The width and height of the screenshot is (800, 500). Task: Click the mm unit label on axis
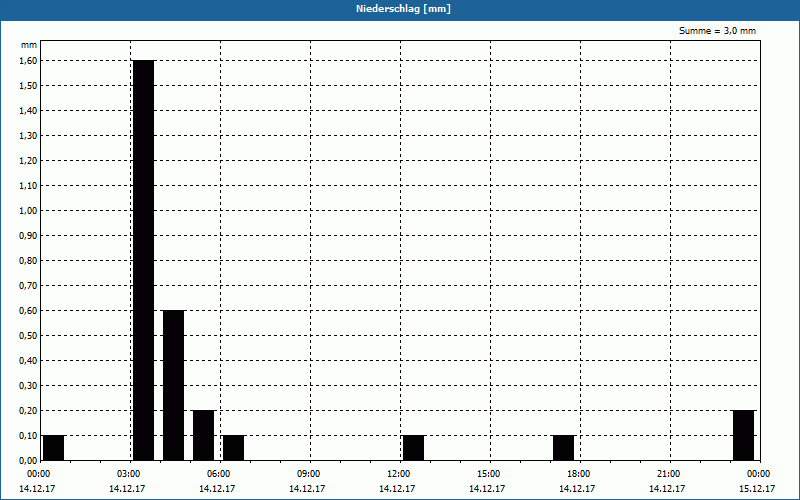(x=29, y=45)
